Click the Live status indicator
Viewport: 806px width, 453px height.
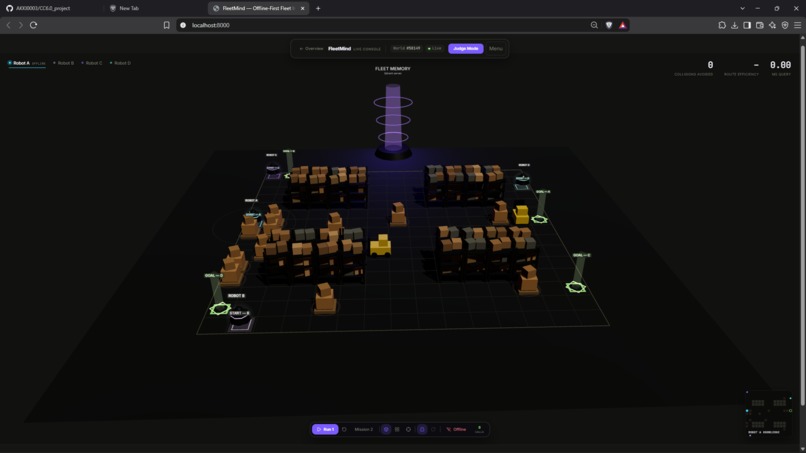[x=434, y=48]
